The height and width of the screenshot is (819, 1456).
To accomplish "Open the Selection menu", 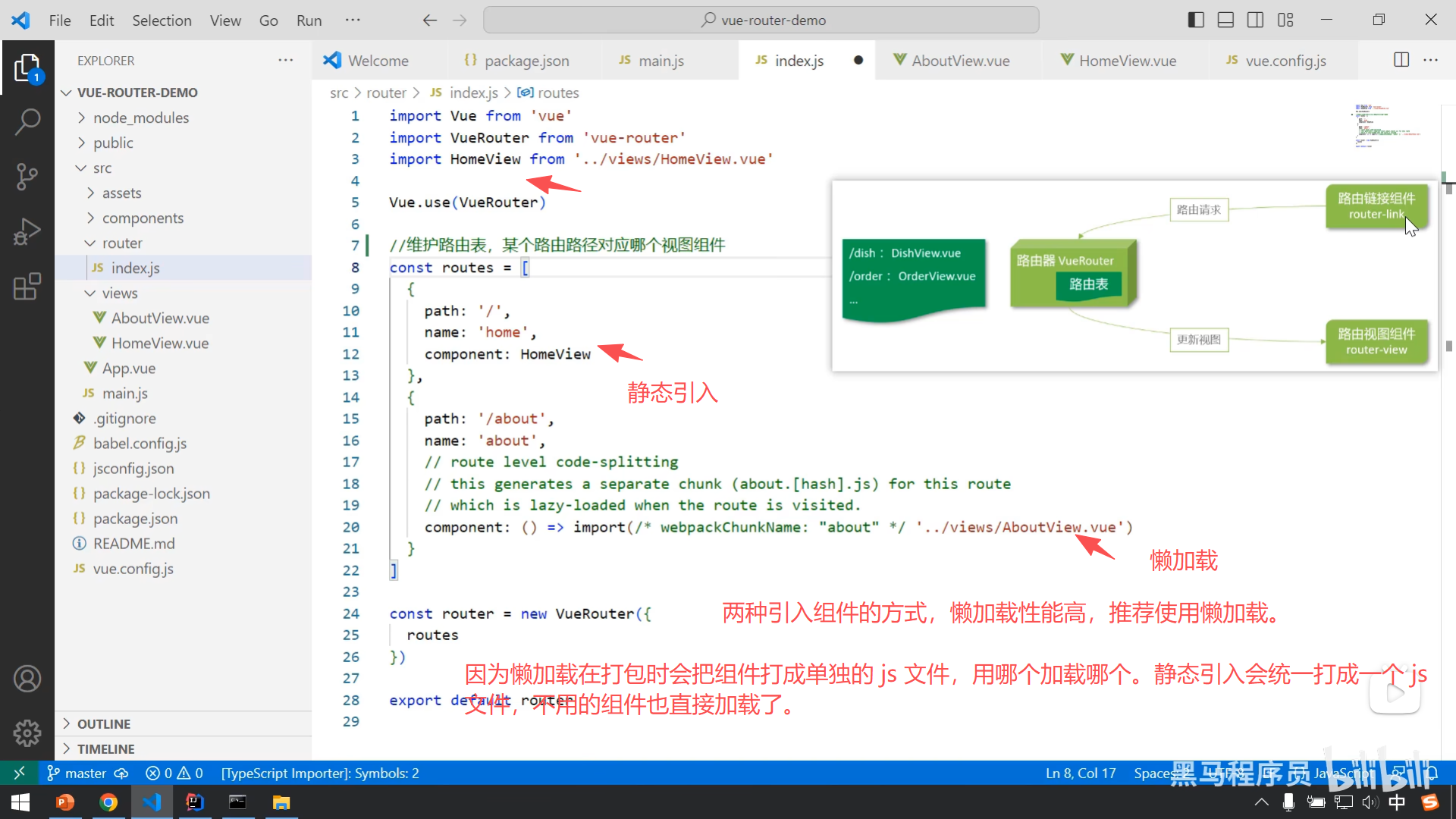I will pos(162,20).
